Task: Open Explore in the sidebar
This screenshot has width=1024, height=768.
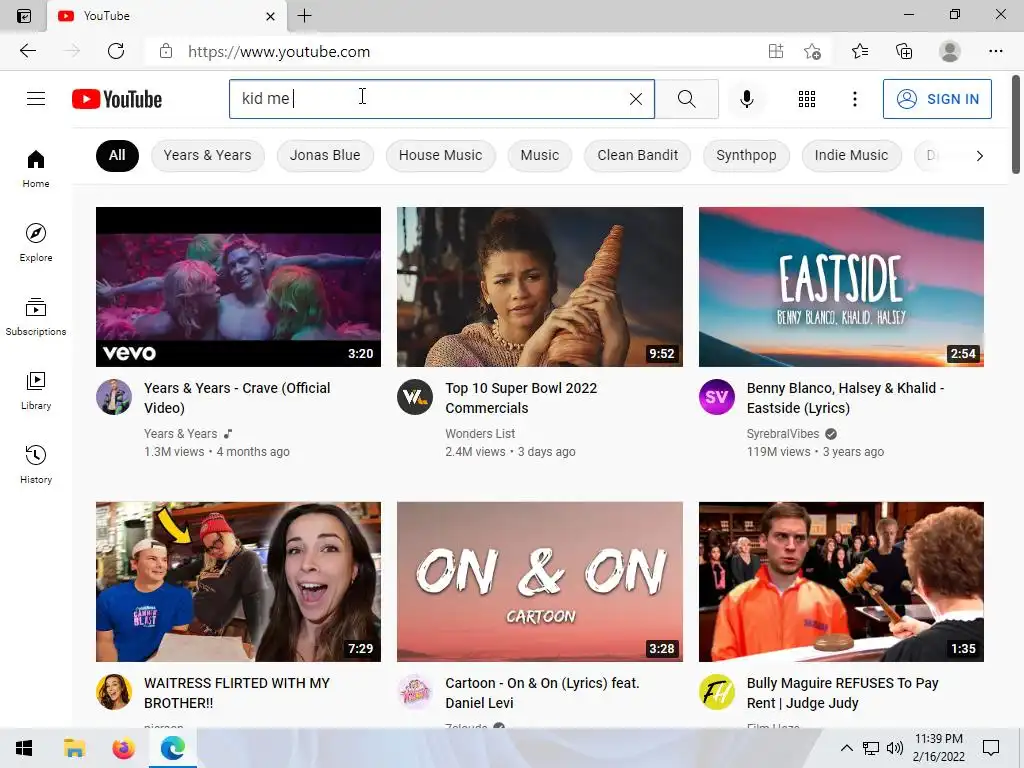Action: pos(36,242)
